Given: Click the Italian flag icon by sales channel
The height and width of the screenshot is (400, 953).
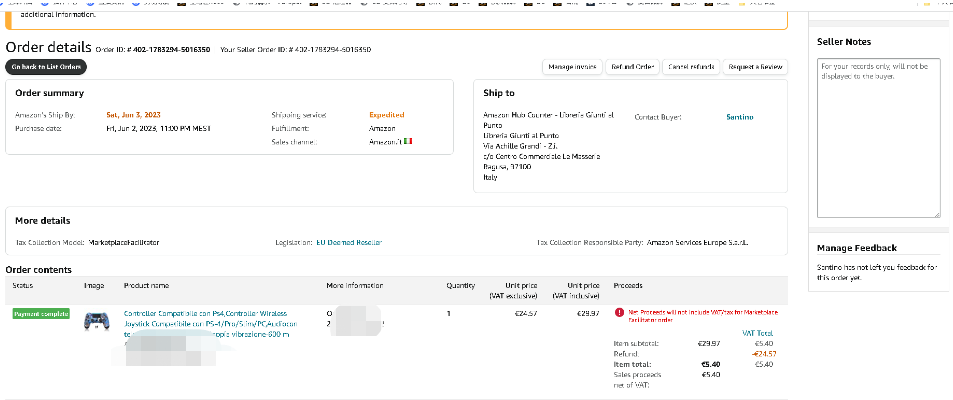Looking at the screenshot, I should (x=408, y=141).
